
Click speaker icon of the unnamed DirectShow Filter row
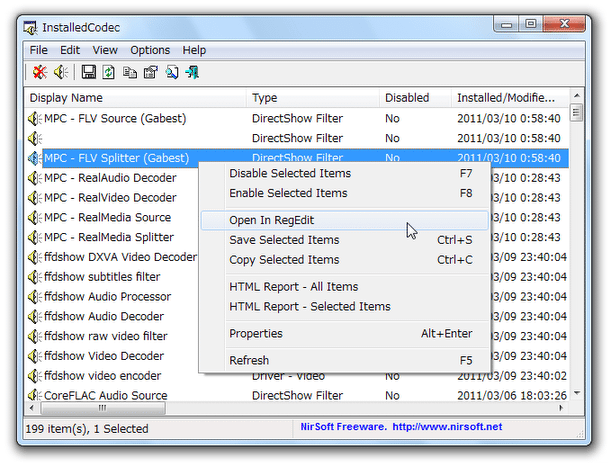pos(35,138)
